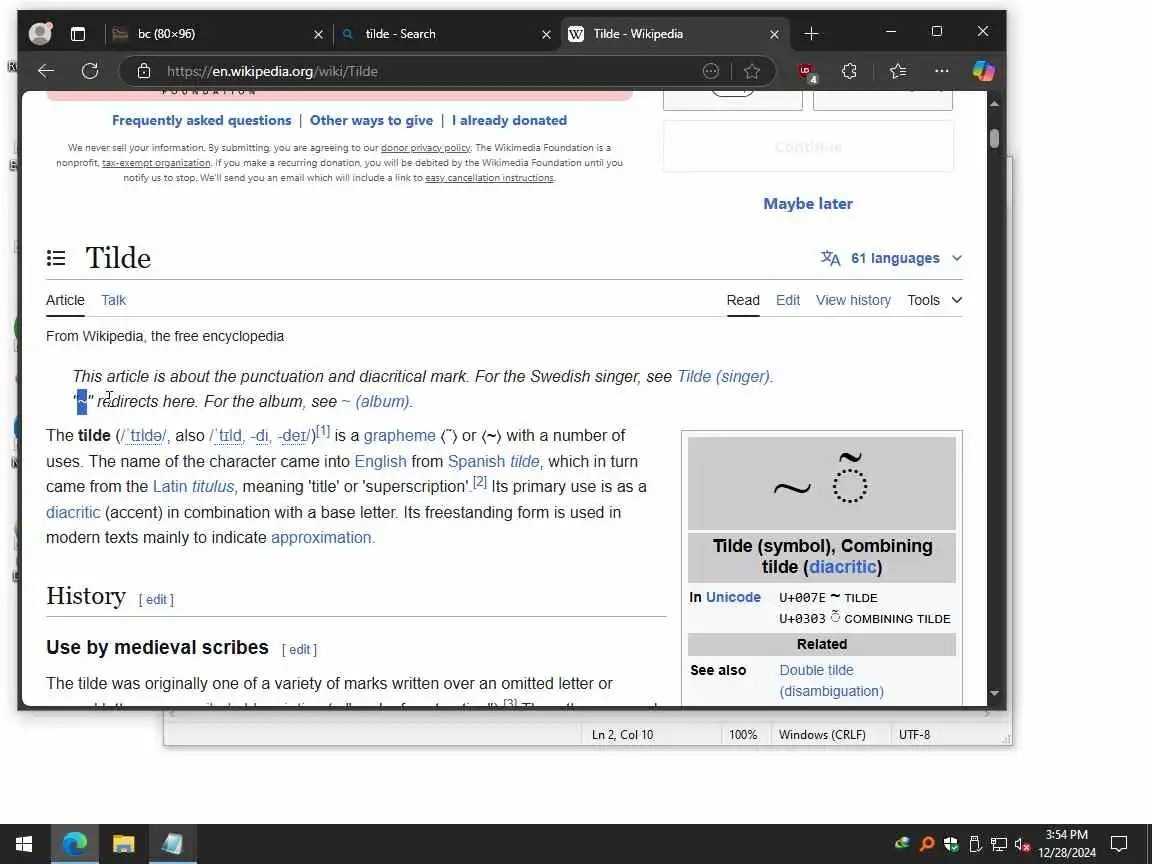Edit Use by medieval scribes section
Screen dimensions: 1152x864
tap(300, 649)
